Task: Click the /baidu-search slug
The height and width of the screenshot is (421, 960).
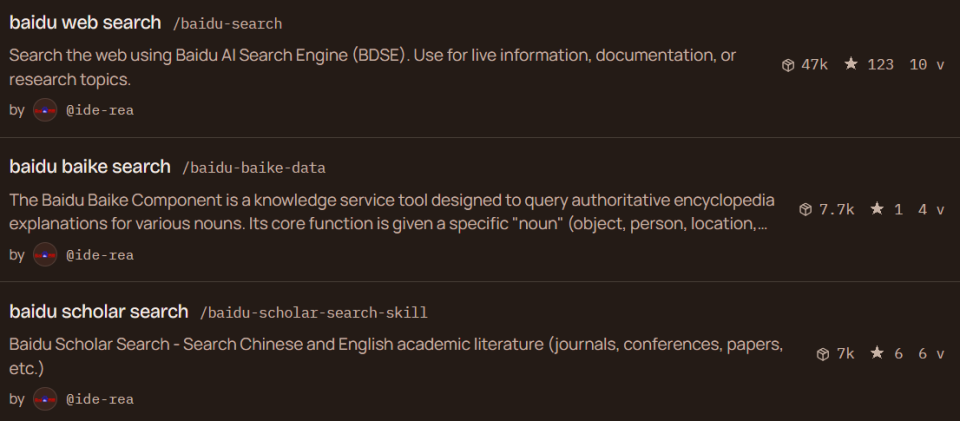Action: pyautogui.click(x=227, y=23)
